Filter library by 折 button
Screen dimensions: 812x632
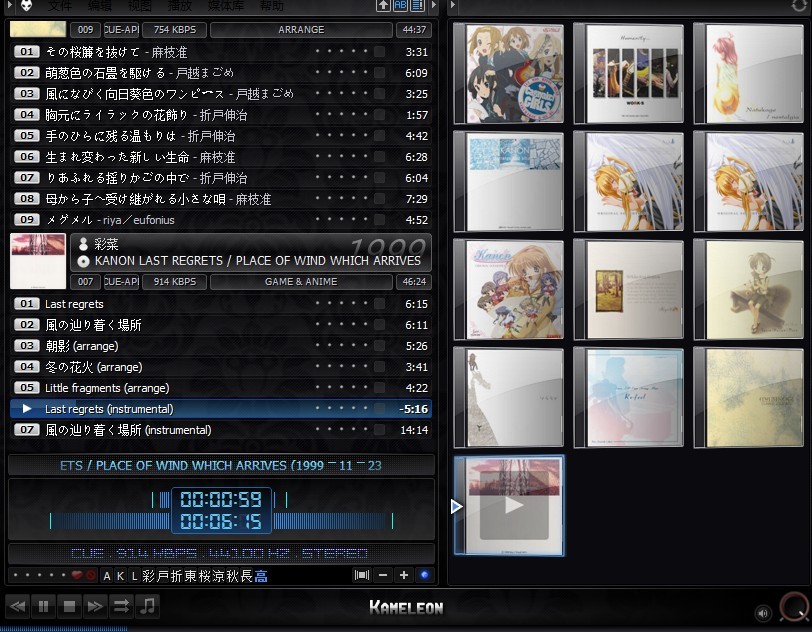click(x=177, y=576)
